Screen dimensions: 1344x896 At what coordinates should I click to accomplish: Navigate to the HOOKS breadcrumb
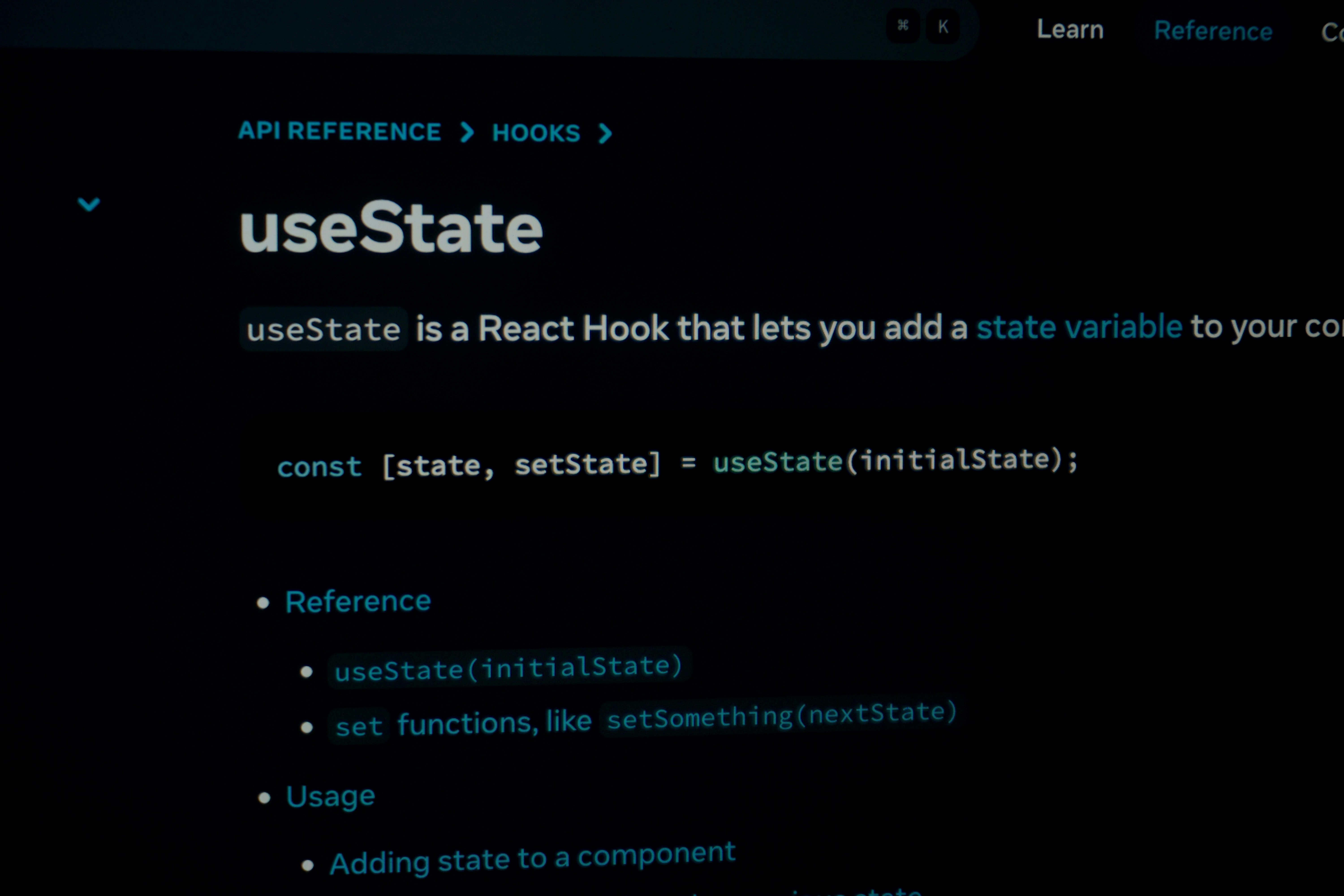536,133
